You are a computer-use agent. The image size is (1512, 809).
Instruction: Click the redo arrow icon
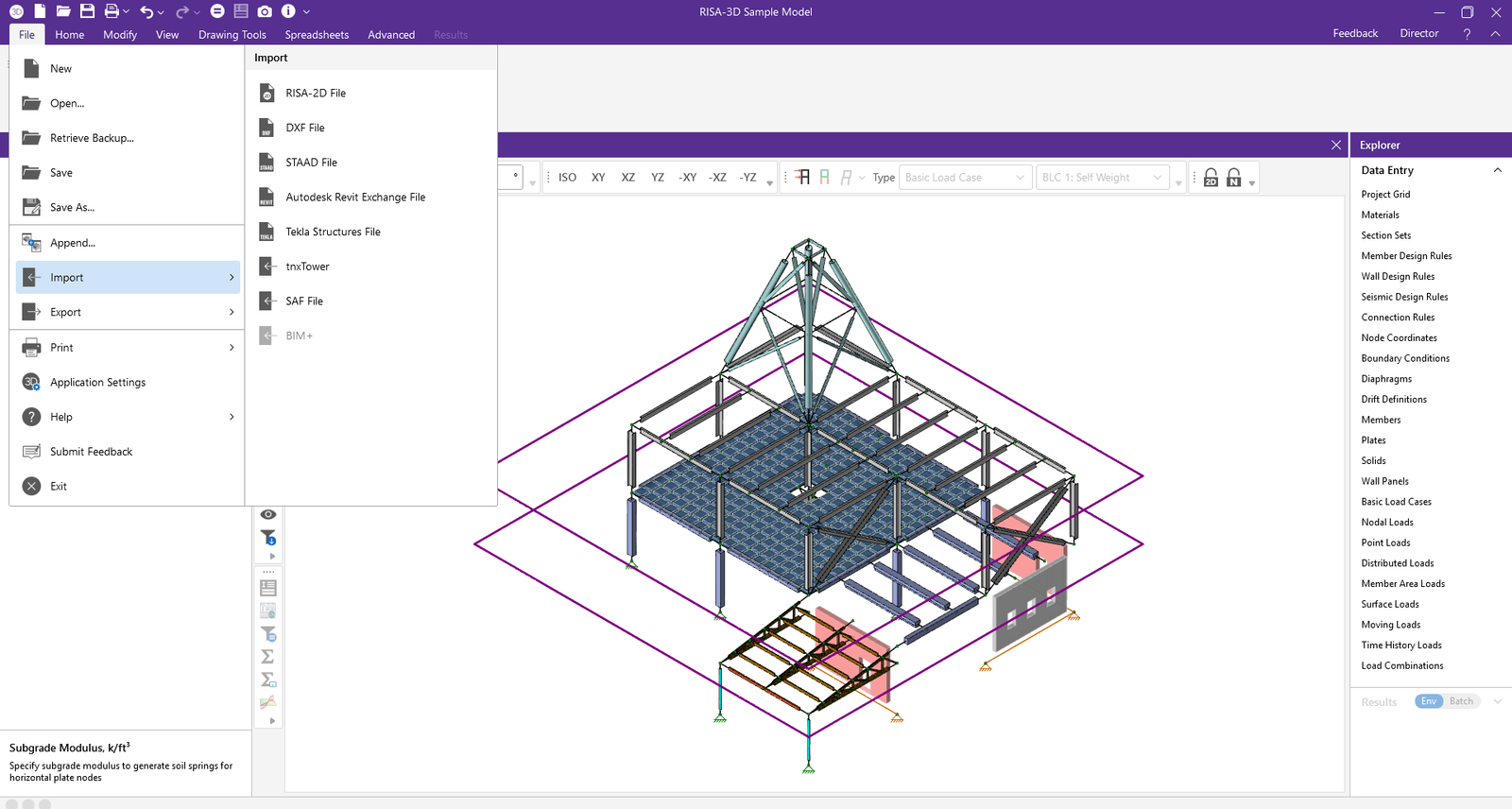coord(182,11)
